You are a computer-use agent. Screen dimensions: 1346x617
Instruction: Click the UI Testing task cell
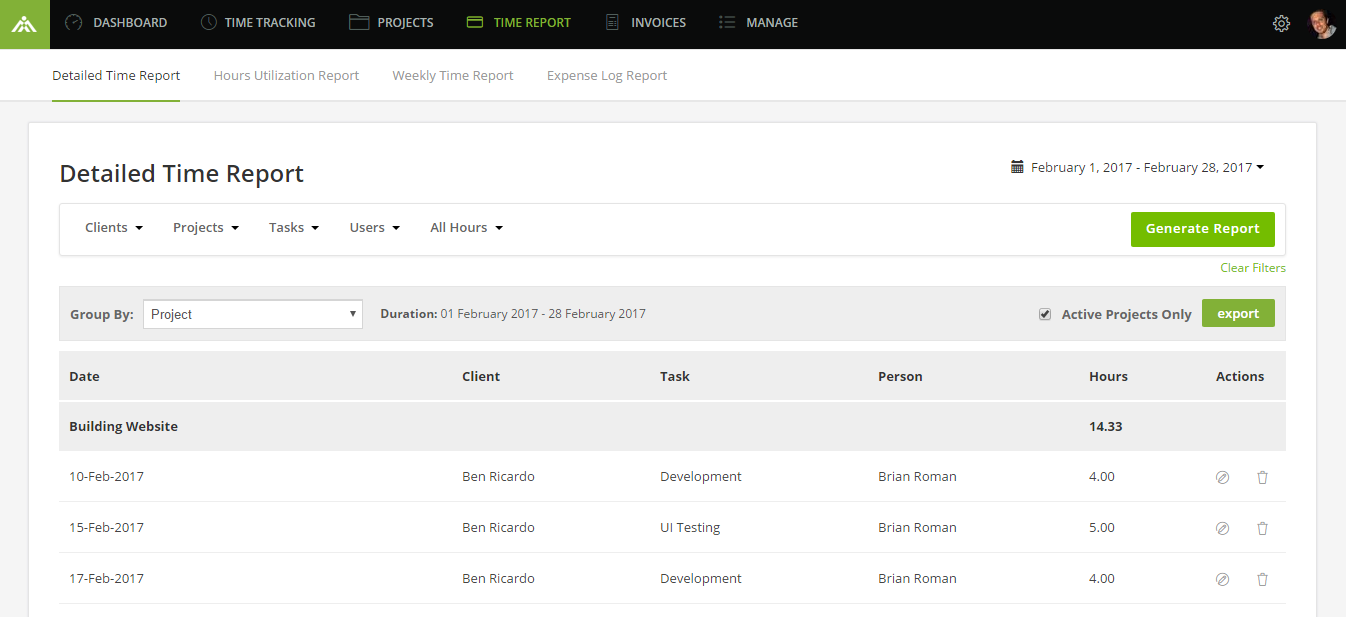[x=690, y=527]
